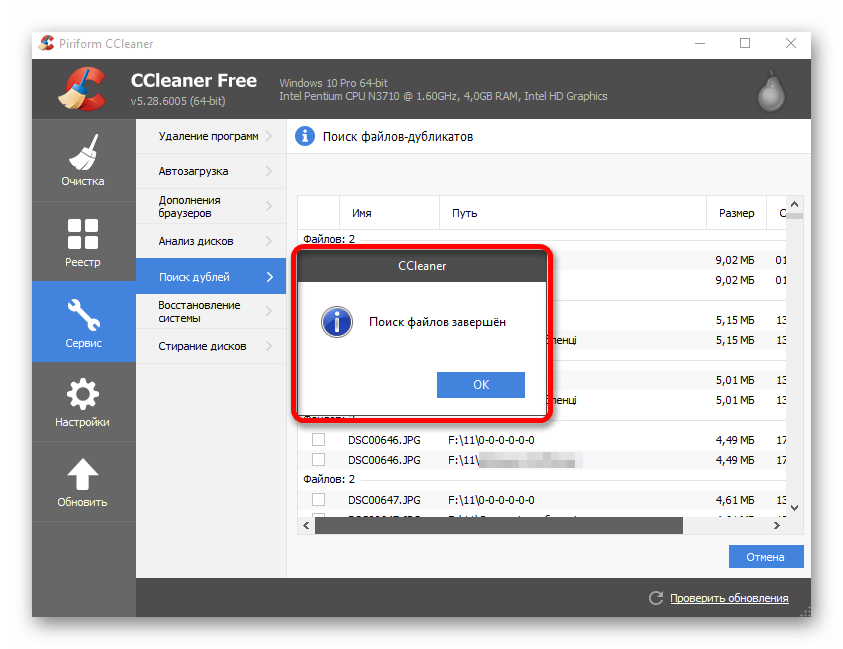
Task: Click the first 4,49 МБ size value
Action: 734,440
